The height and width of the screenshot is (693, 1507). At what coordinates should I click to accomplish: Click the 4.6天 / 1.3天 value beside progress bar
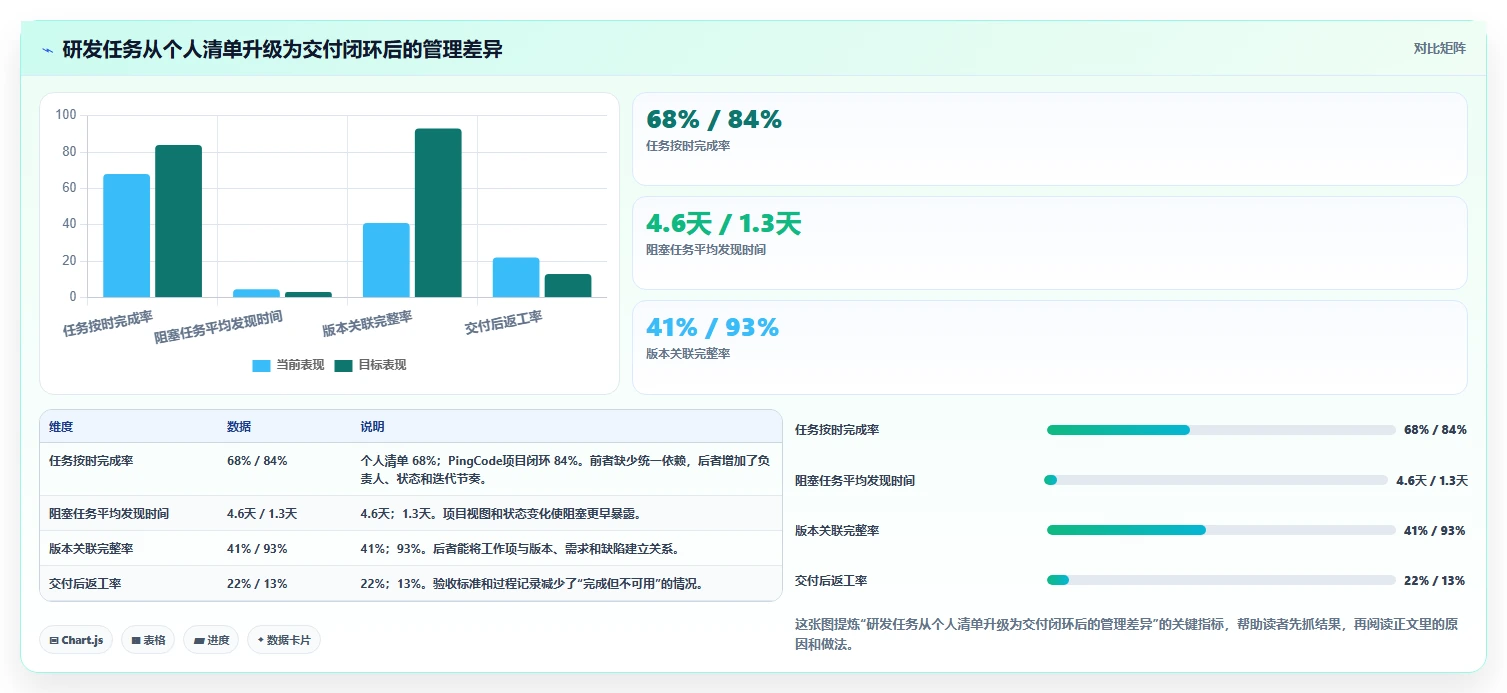tap(1432, 481)
